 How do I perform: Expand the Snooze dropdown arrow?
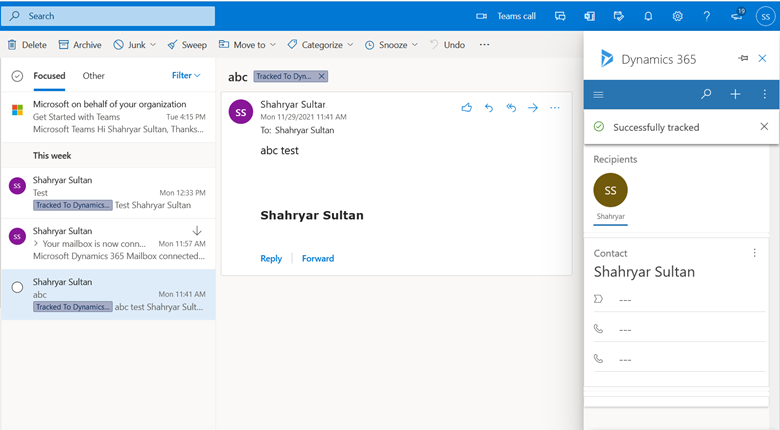414,45
